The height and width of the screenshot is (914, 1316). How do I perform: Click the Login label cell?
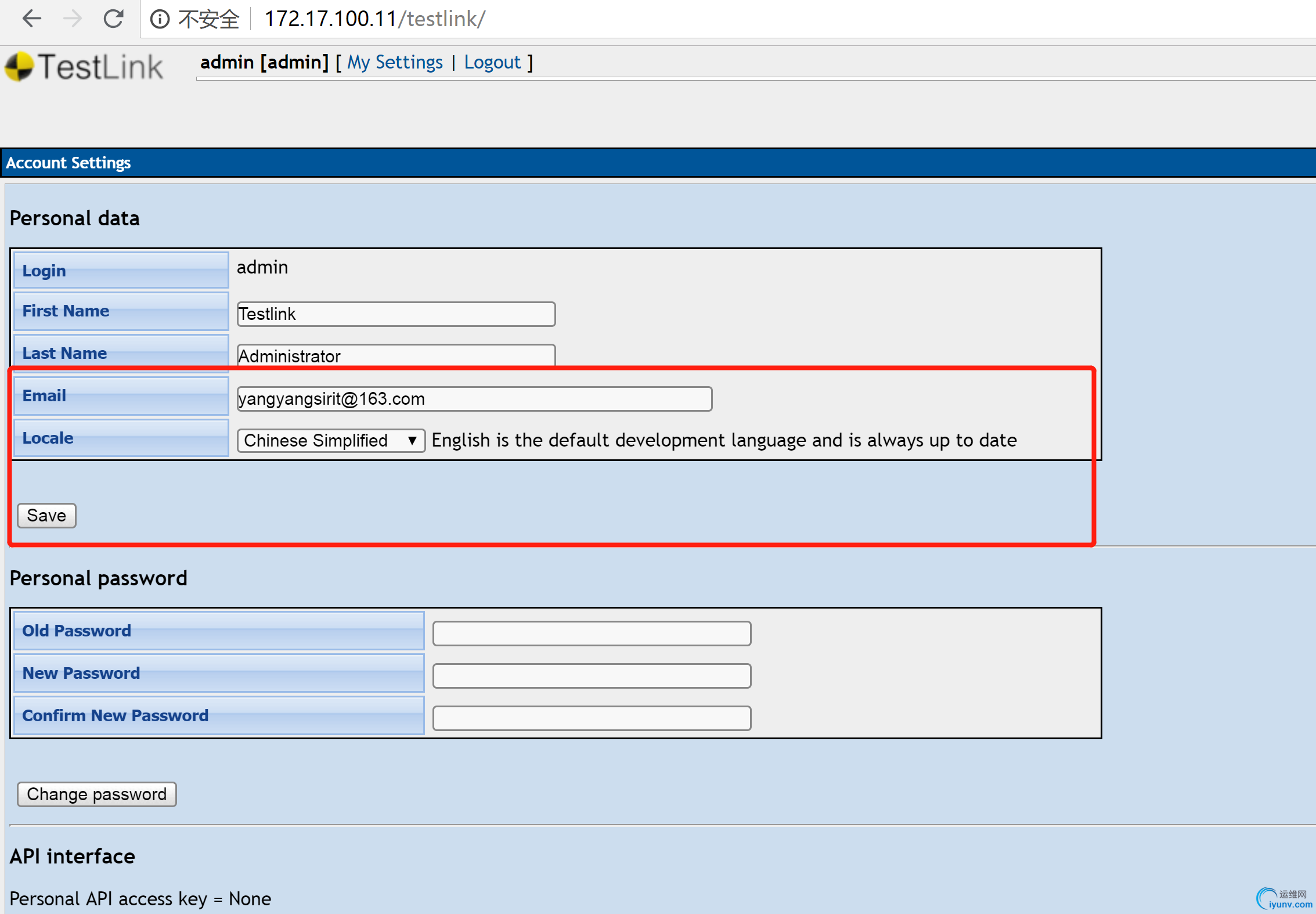(x=121, y=271)
